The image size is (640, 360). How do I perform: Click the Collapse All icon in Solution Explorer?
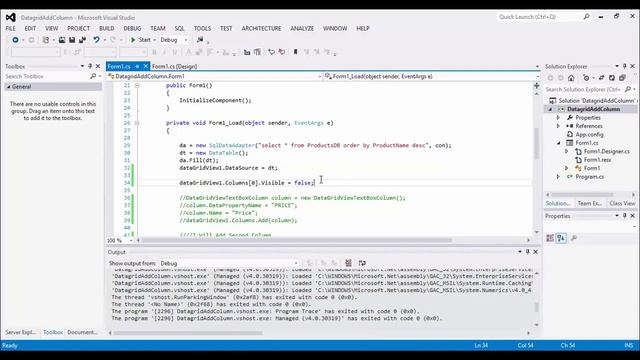tap(622, 78)
